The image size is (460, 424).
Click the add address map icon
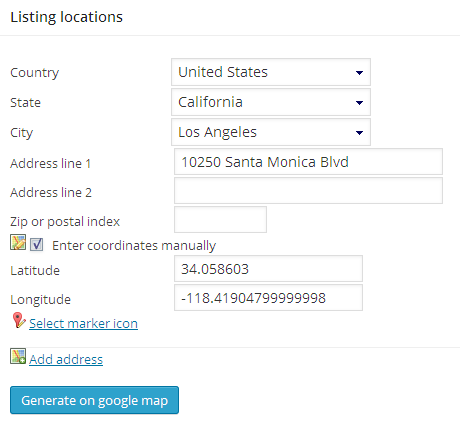click(x=18, y=356)
